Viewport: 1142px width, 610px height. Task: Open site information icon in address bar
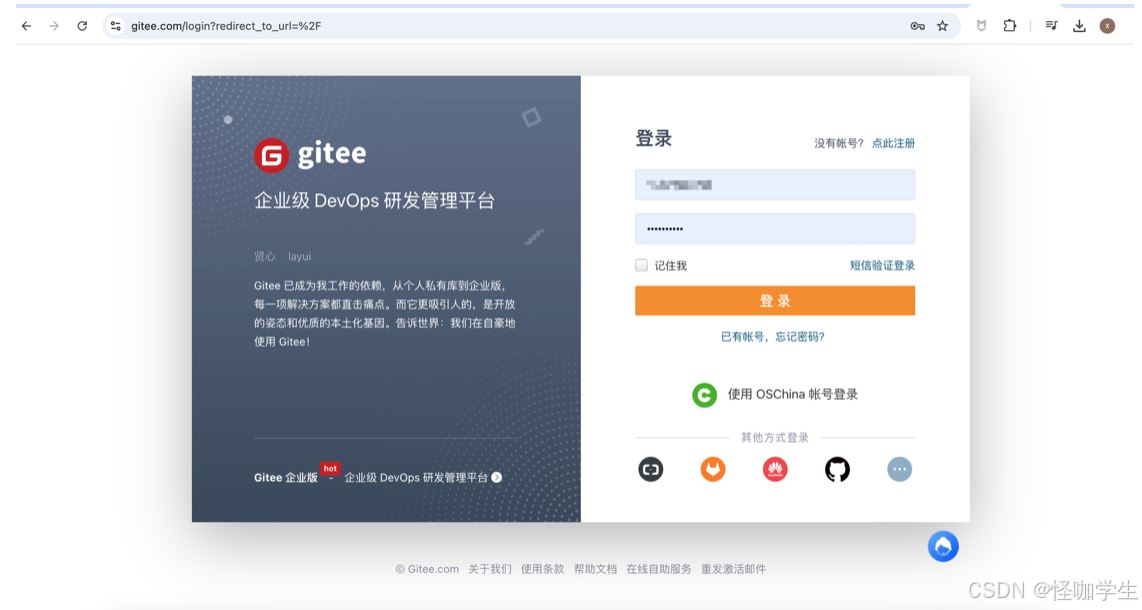tap(115, 26)
